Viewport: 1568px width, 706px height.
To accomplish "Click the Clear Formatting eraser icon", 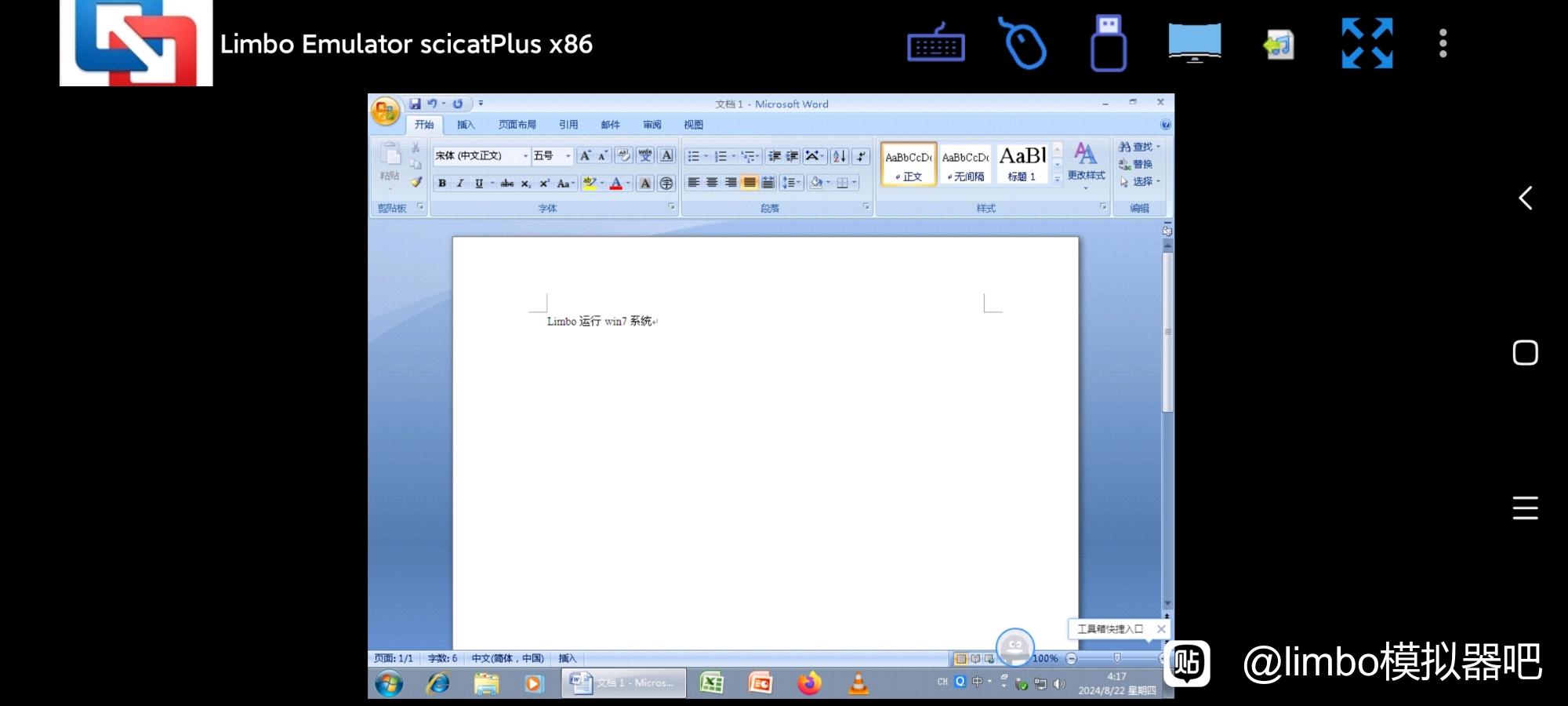I will pos(624,155).
